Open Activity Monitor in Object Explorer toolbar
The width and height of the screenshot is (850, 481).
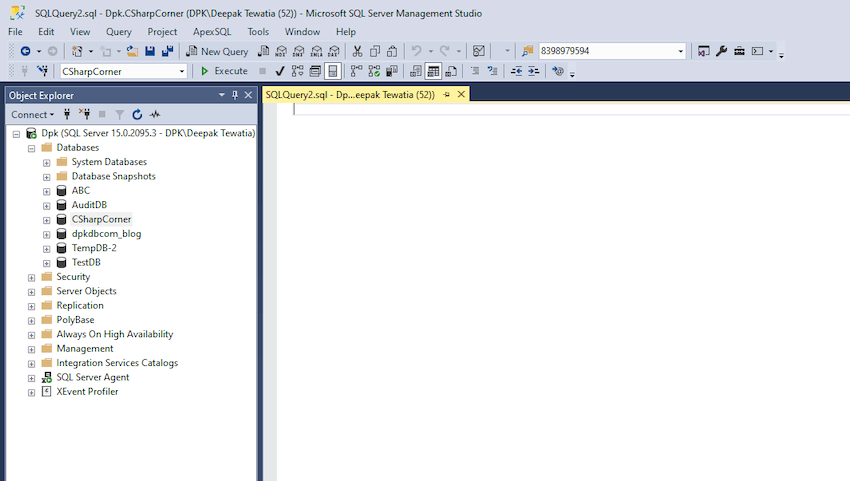(155, 114)
